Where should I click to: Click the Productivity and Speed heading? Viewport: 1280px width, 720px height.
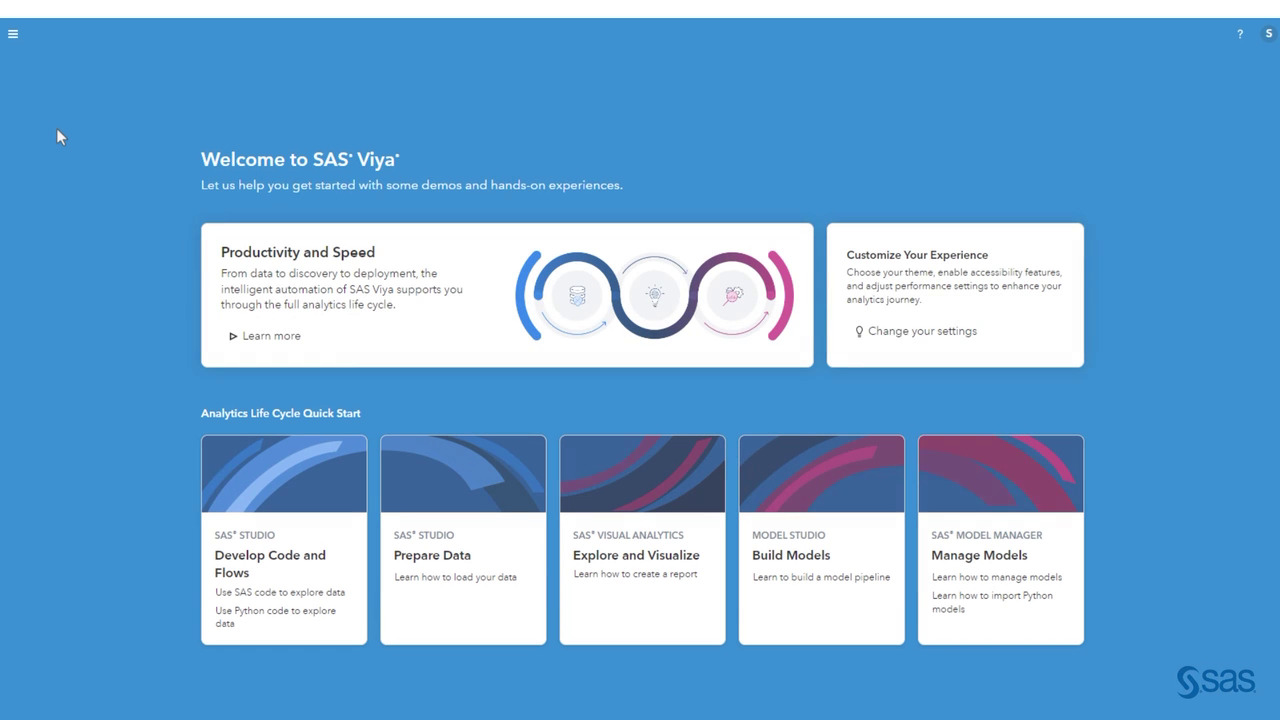coord(298,252)
